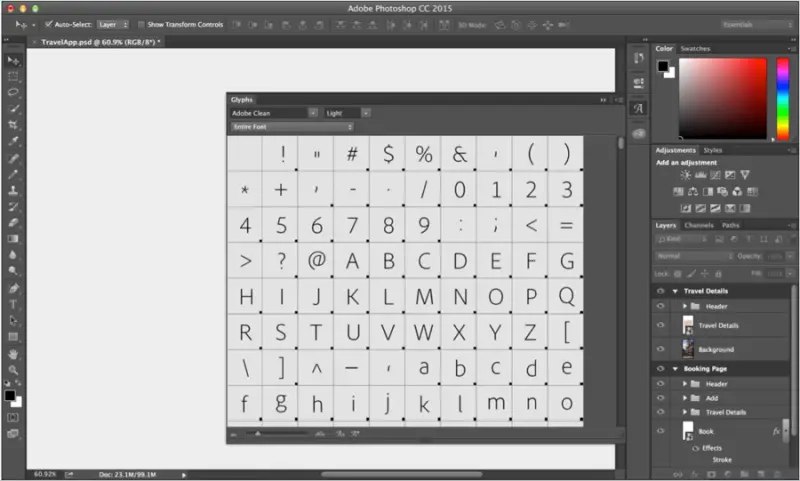The height and width of the screenshot is (481, 800).
Task: Toggle the Auto-Select checkbox
Action: pyautogui.click(x=48, y=24)
